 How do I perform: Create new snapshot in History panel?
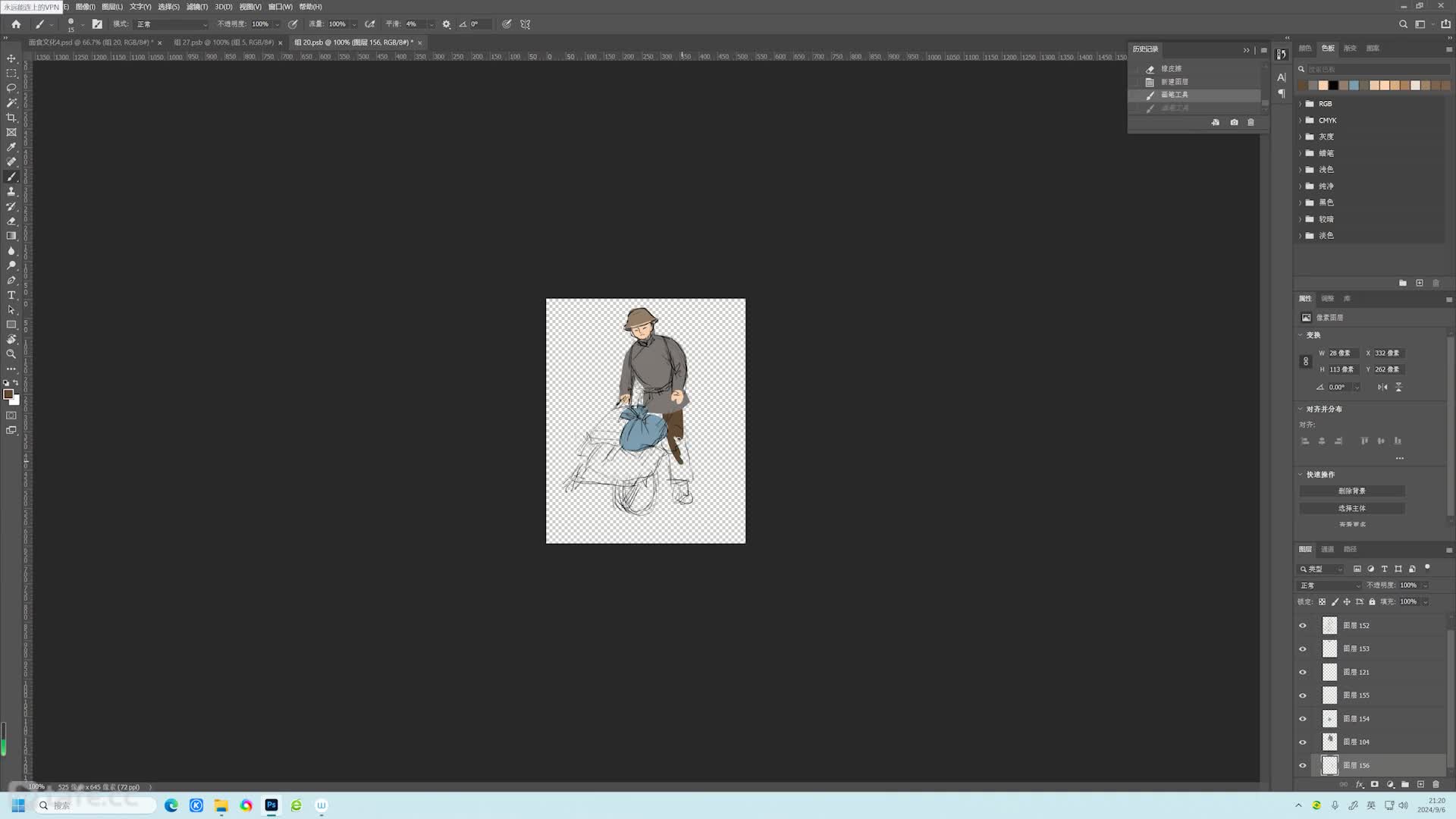1234,122
